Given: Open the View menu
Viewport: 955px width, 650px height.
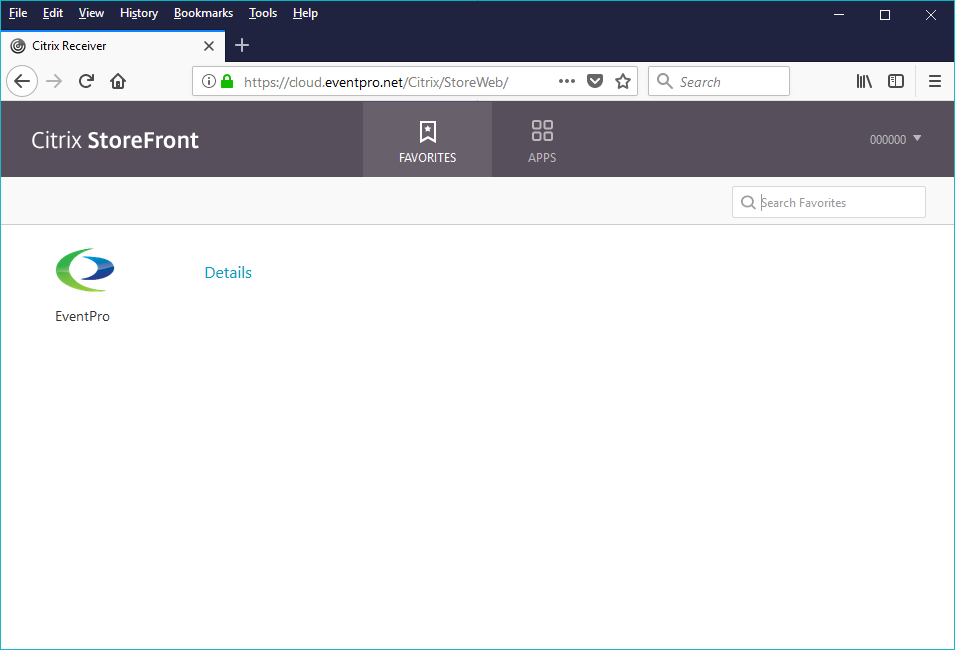Looking at the screenshot, I should (91, 13).
